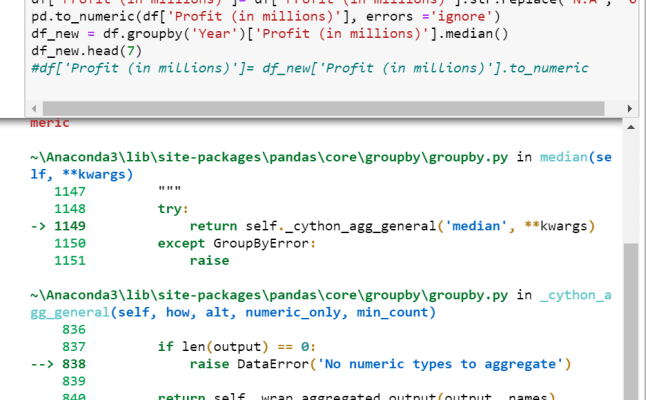The height and width of the screenshot is (400, 650).
Task: Click traceback line number 1149
Action: click(70, 226)
